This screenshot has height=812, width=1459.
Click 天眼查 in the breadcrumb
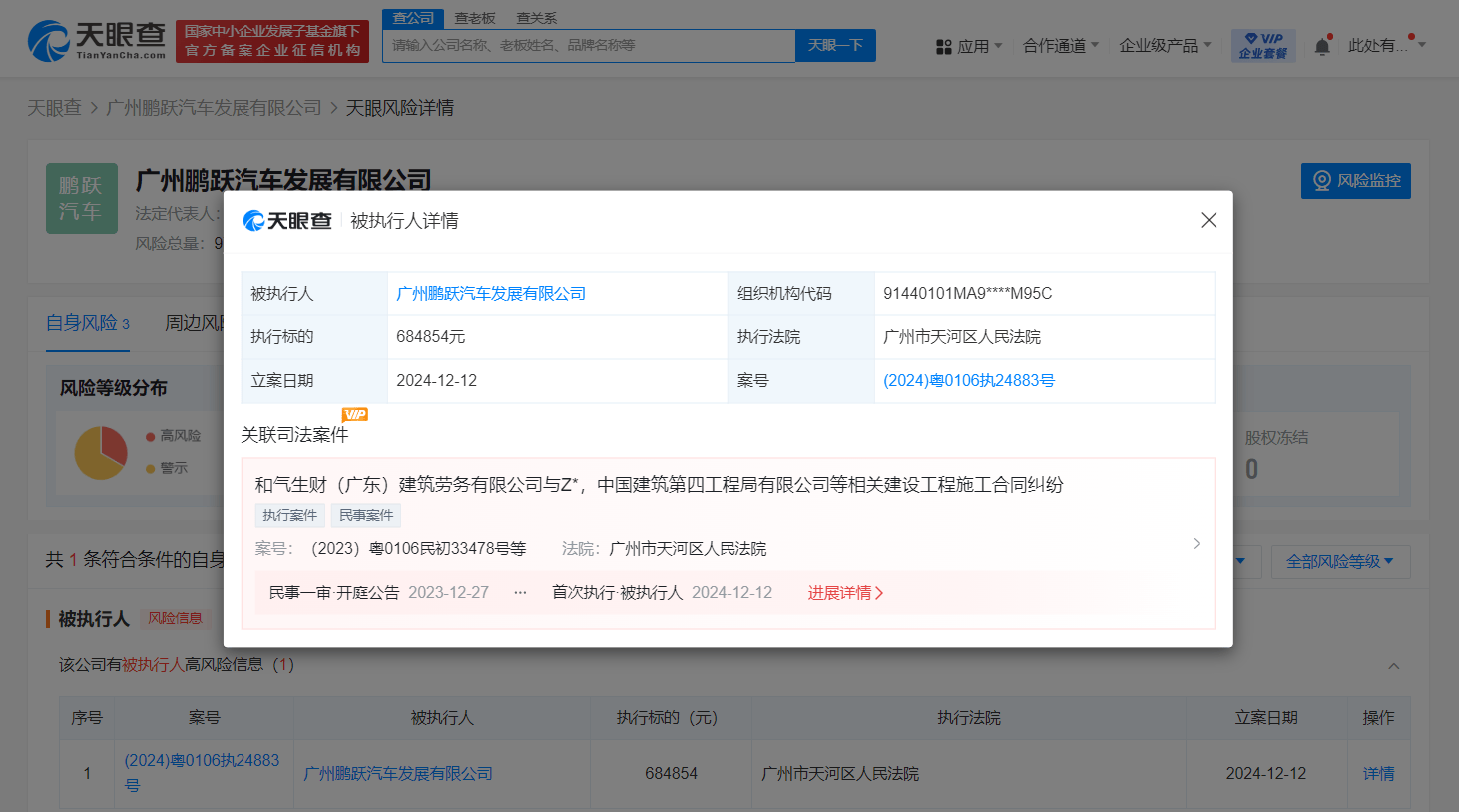[x=54, y=108]
